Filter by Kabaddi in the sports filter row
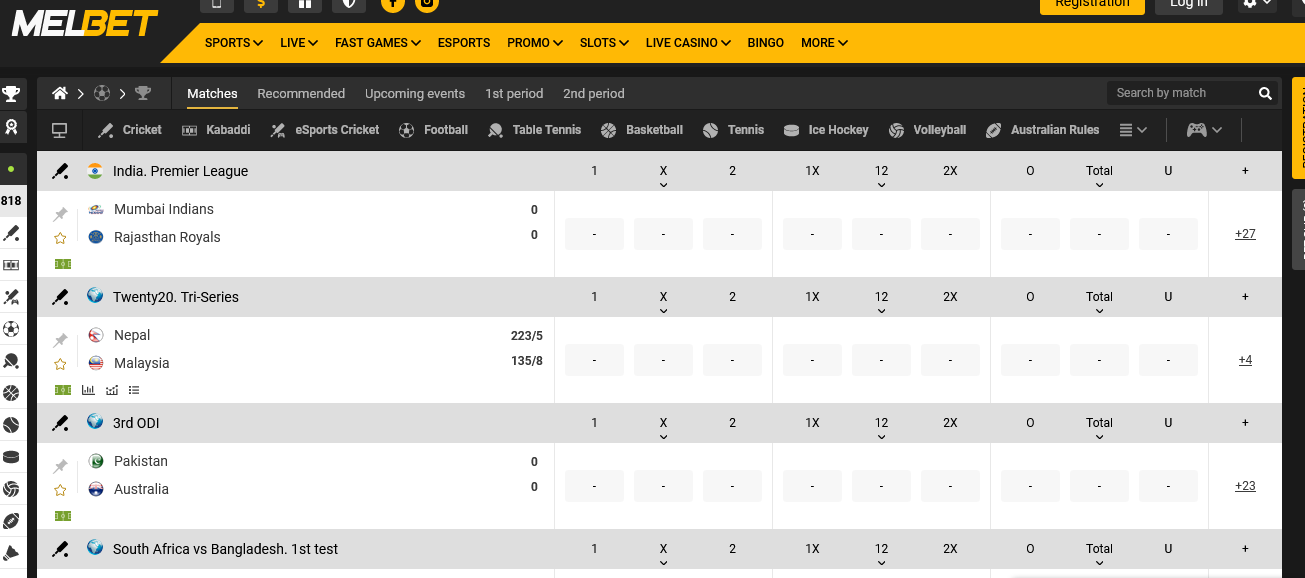Screen dimensions: 1305x578 tap(216, 130)
